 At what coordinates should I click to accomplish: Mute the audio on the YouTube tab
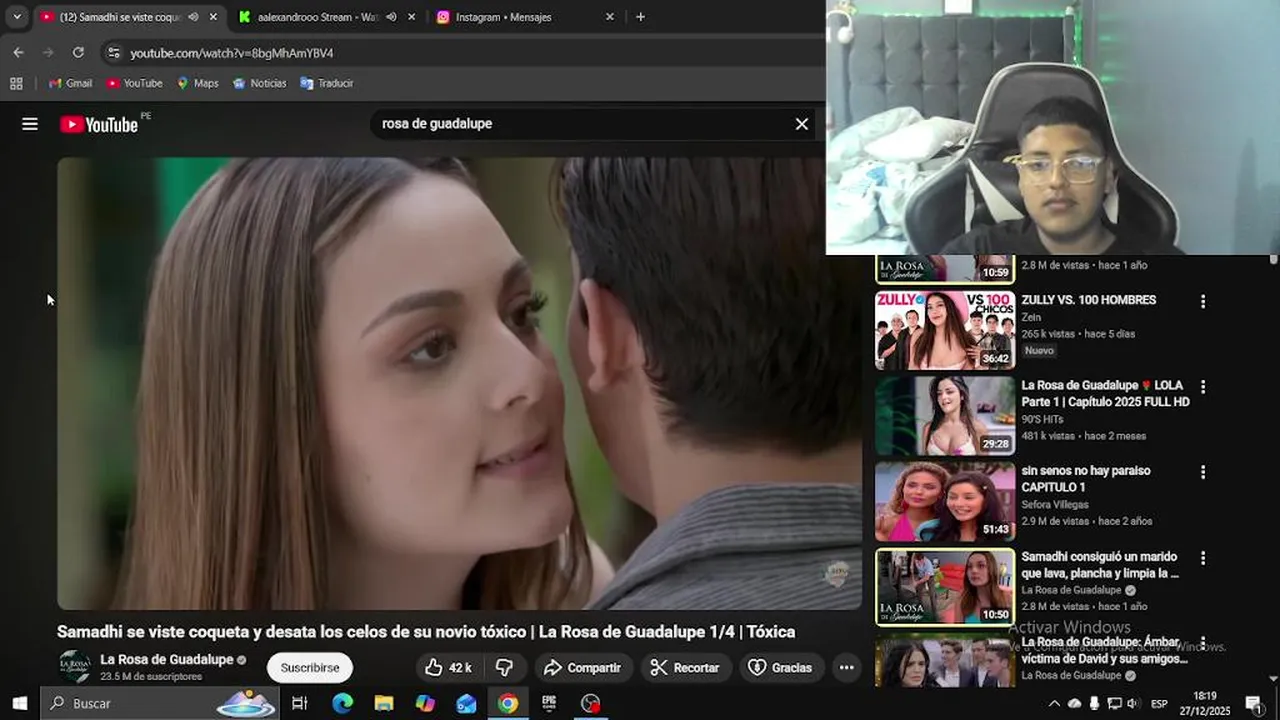tap(193, 17)
